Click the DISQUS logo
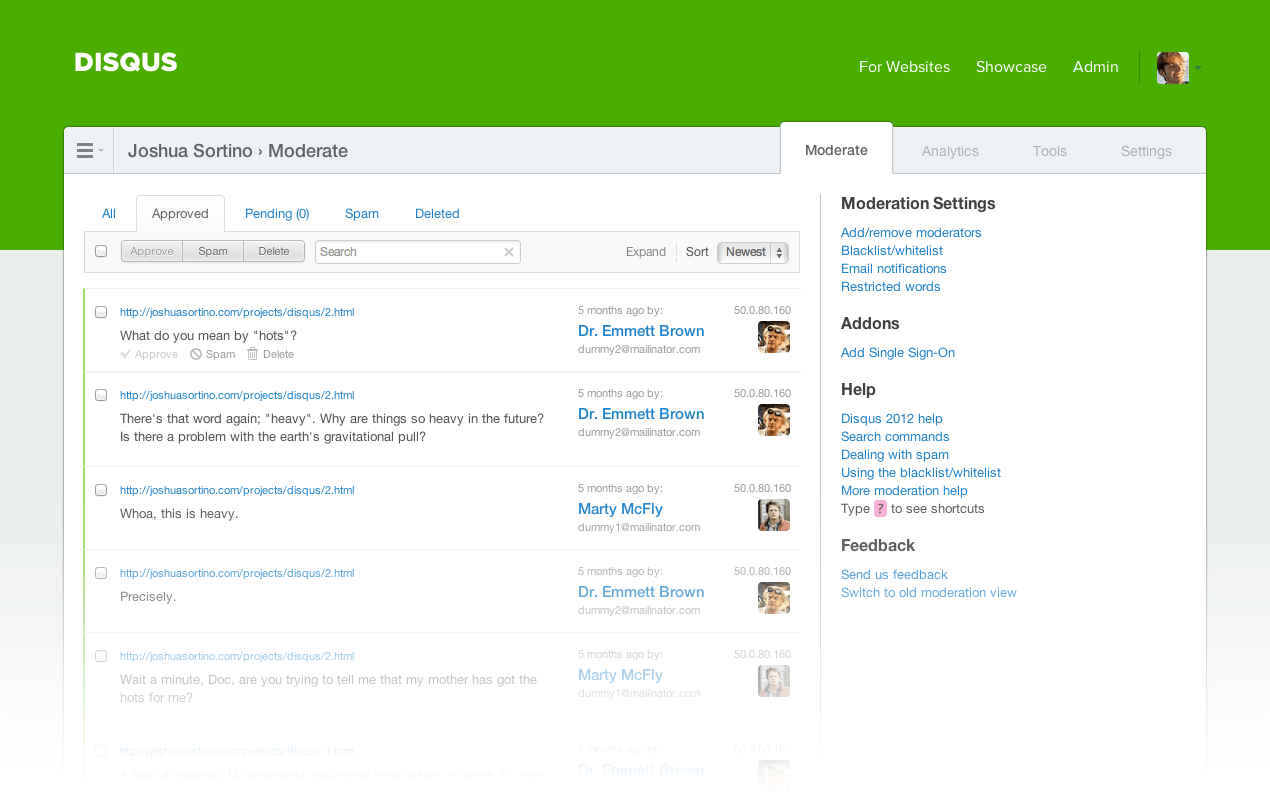Viewport: 1270px width, 796px height. (126, 62)
